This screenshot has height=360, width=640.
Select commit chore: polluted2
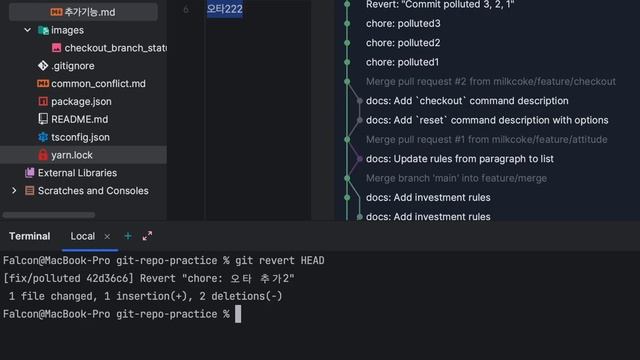[x=403, y=42]
